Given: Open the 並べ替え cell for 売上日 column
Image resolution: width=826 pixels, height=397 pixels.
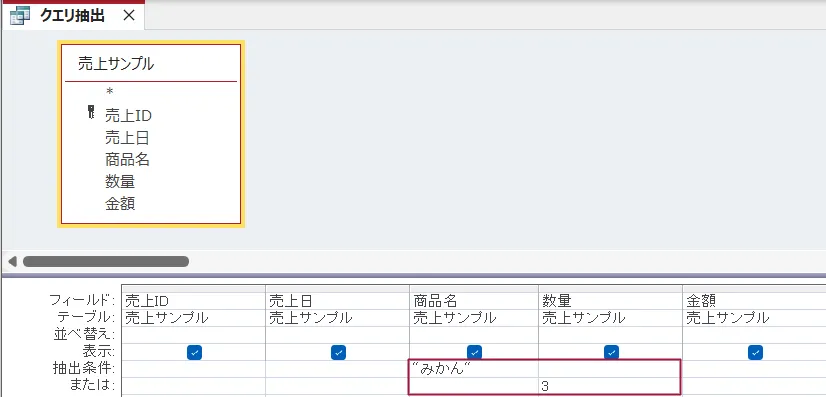Looking at the screenshot, I should coord(337,335).
